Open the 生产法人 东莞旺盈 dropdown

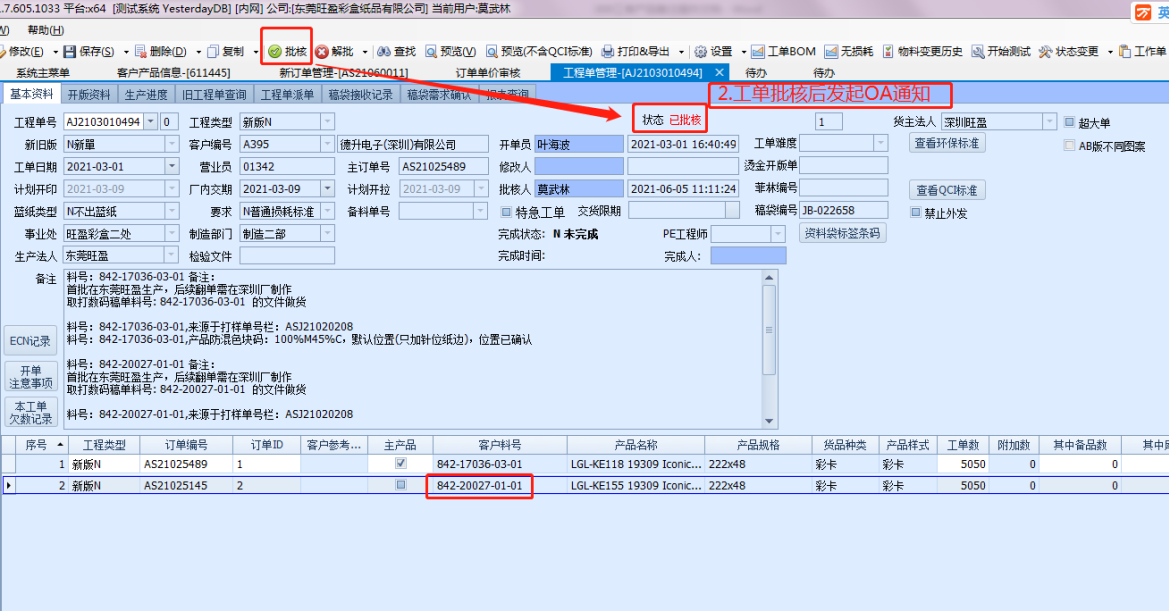coord(171,256)
